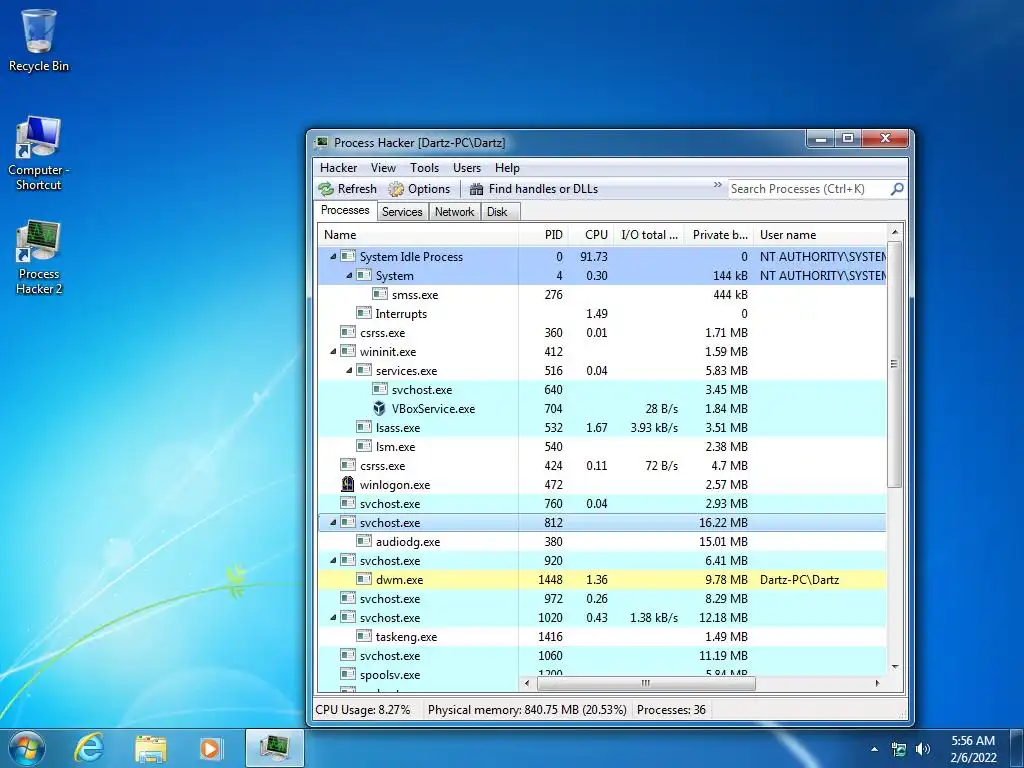1024x768 pixels.
Task: Expand the toolbar overflow chevron
Action: (x=717, y=185)
